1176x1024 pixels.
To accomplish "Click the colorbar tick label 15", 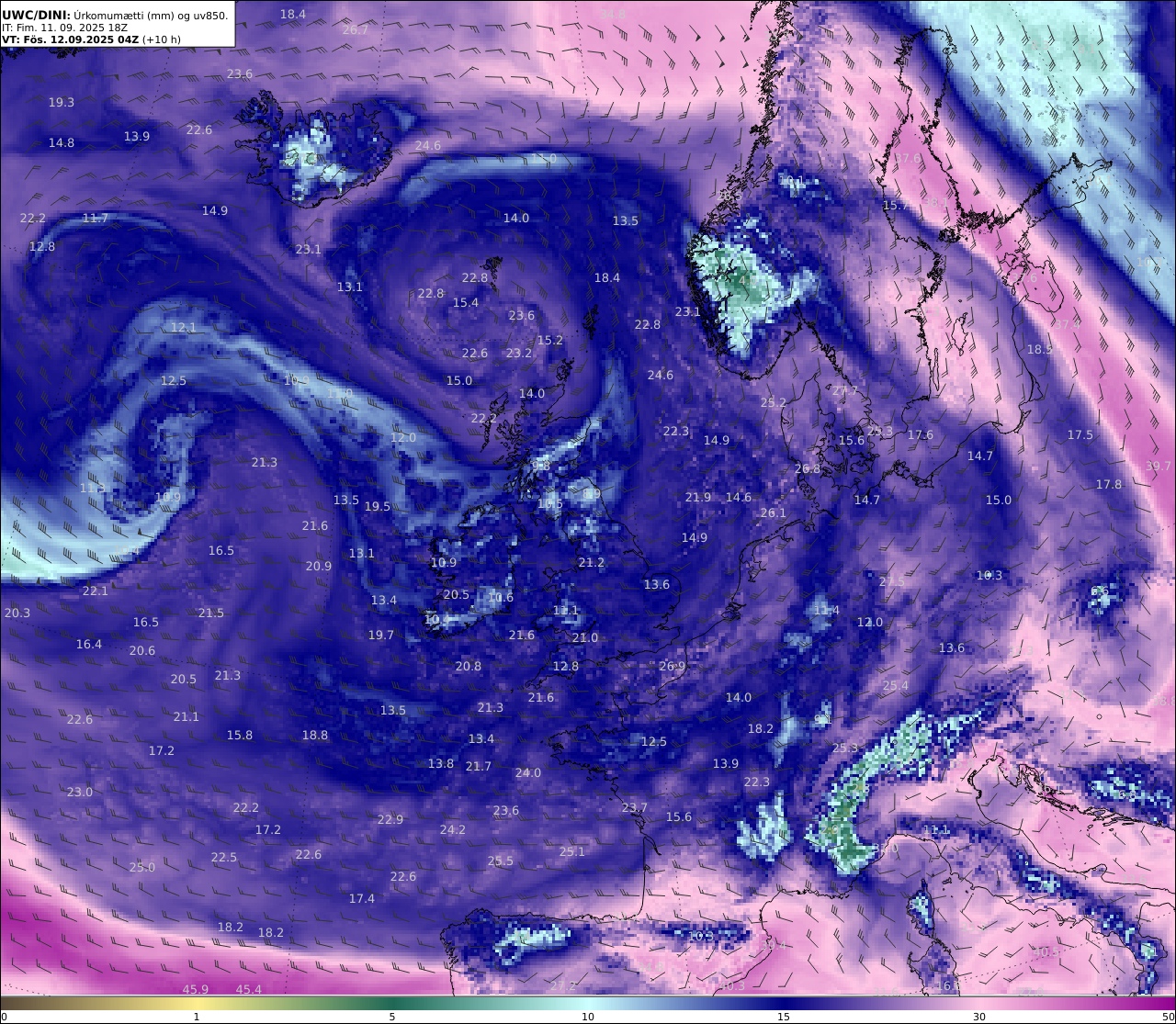I will [x=784, y=1016].
